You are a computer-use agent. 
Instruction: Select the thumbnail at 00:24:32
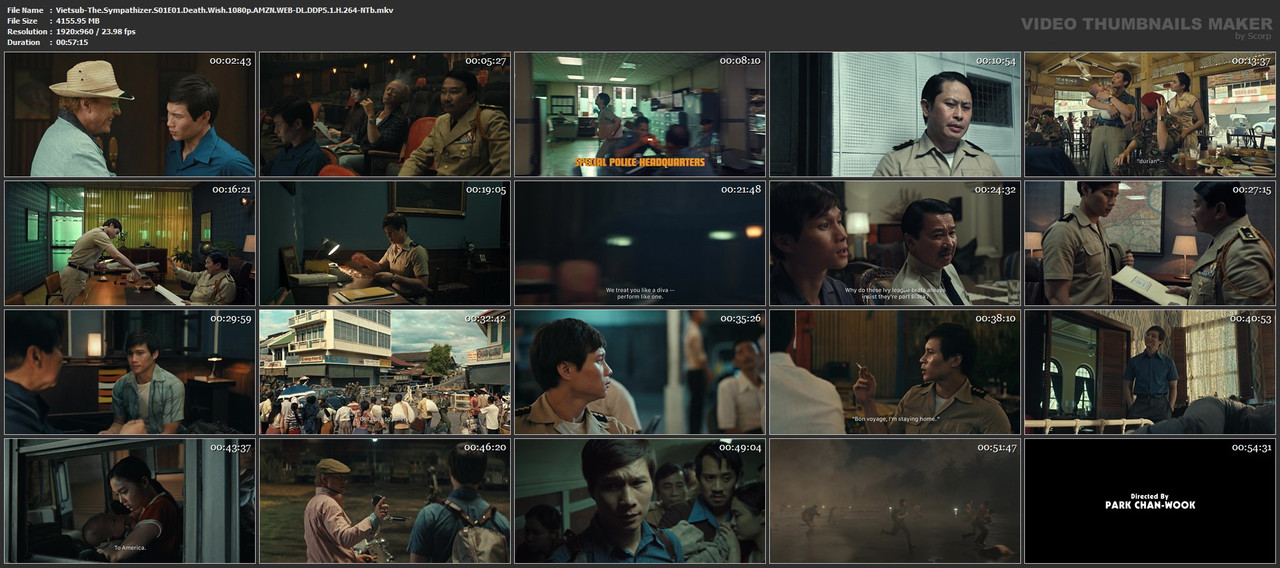click(x=895, y=243)
